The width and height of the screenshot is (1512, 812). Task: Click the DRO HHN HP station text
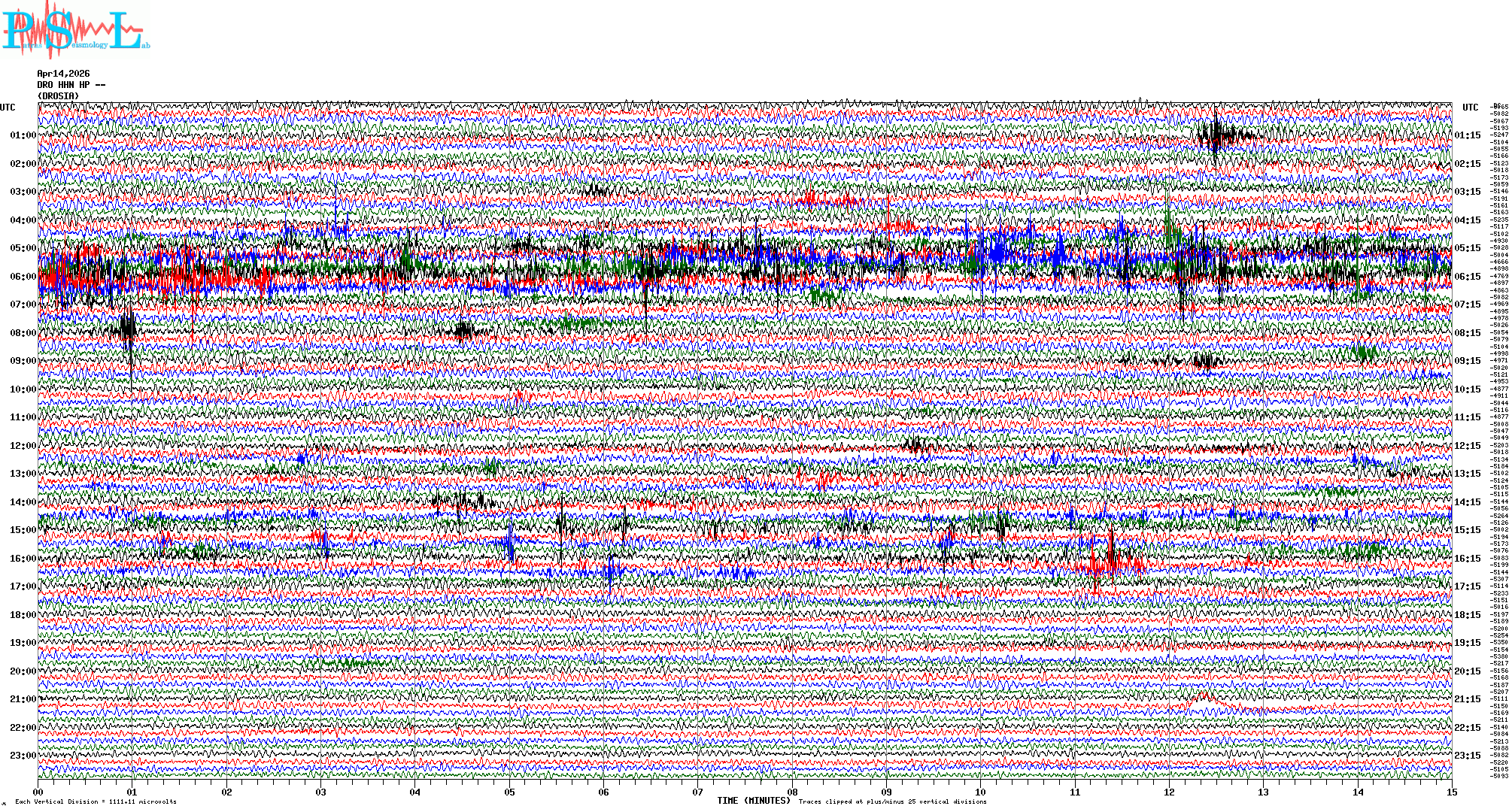tap(71, 85)
